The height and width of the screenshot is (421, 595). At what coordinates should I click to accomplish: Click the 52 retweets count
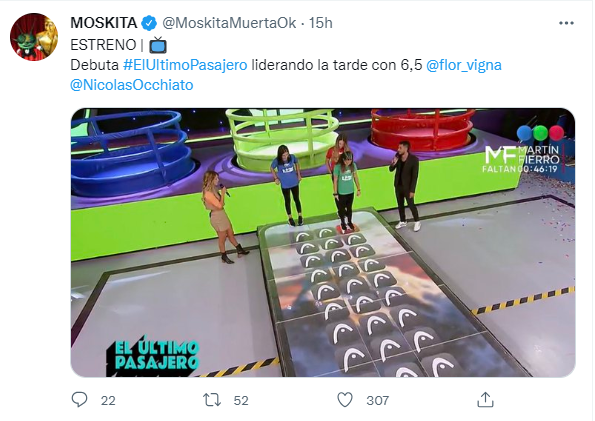(x=241, y=401)
